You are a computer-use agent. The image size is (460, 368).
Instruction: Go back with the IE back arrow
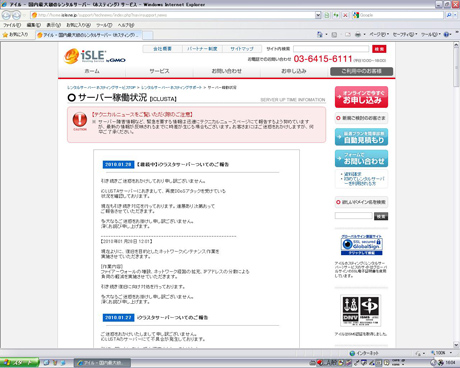7,15
